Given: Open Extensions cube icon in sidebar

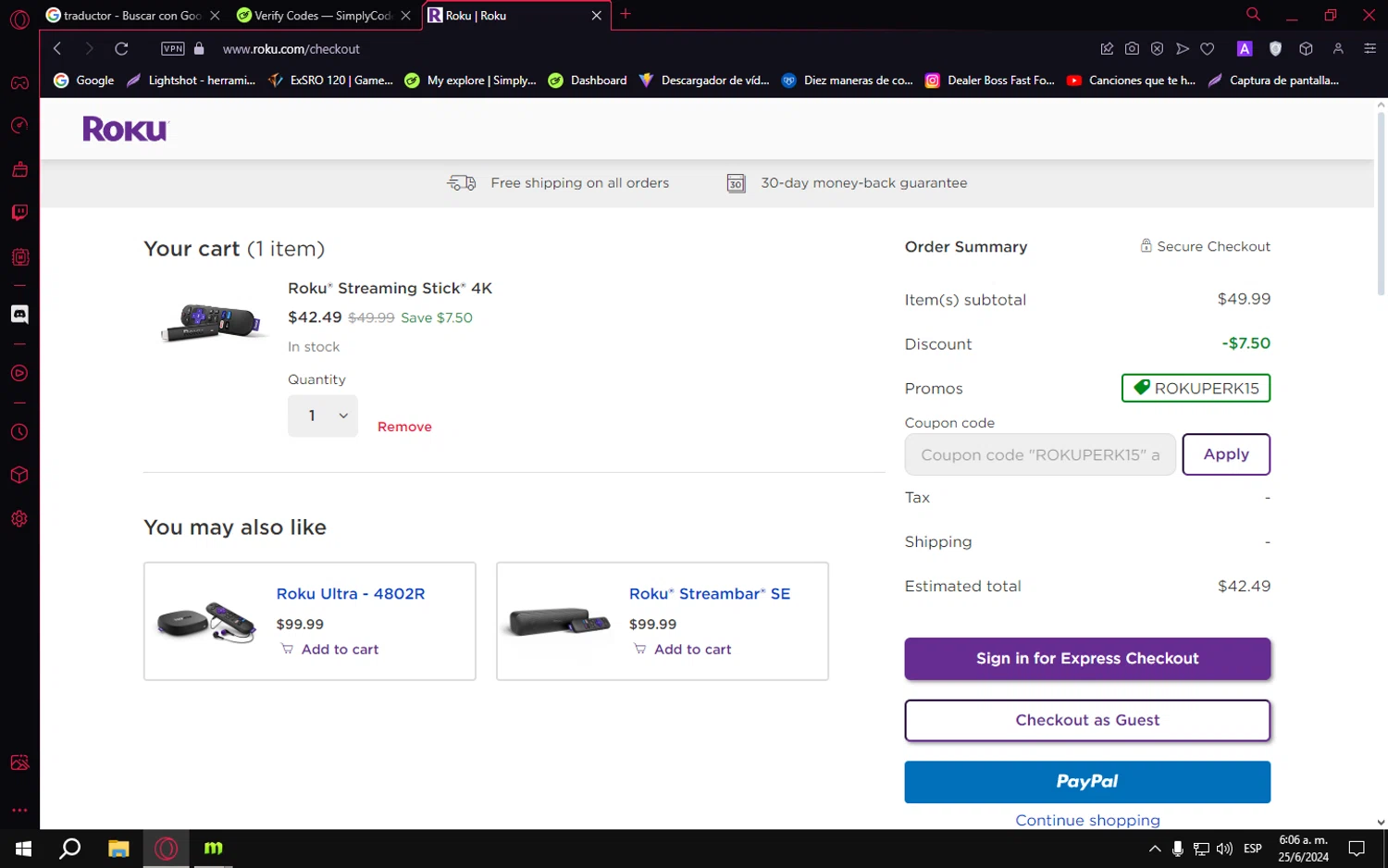Looking at the screenshot, I should point(19,476).
